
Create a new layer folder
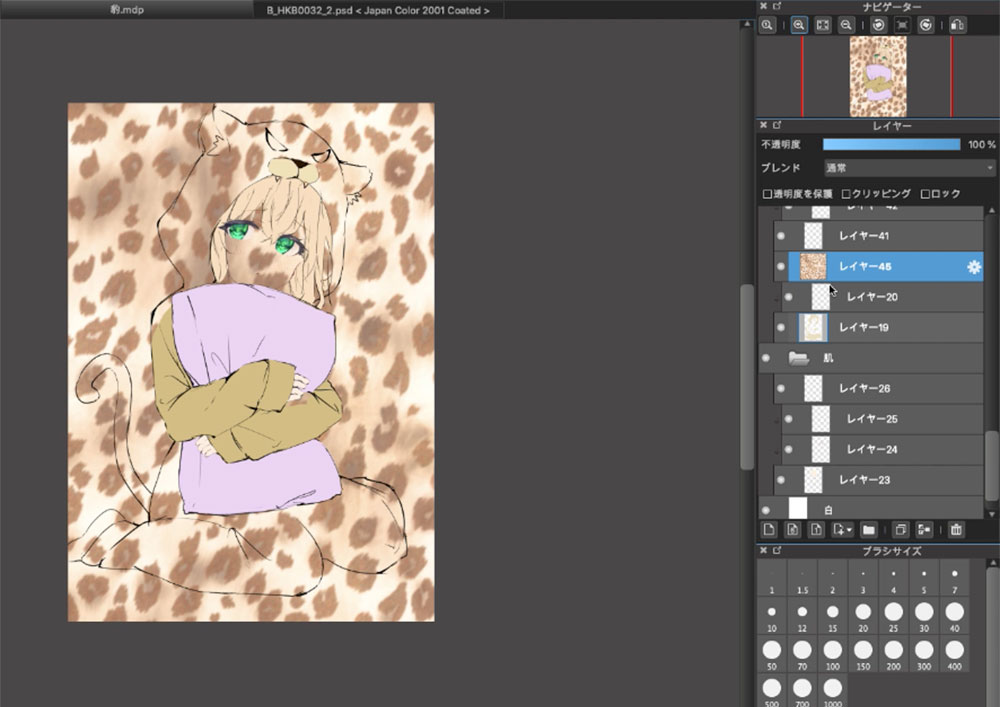coord(868,529)
